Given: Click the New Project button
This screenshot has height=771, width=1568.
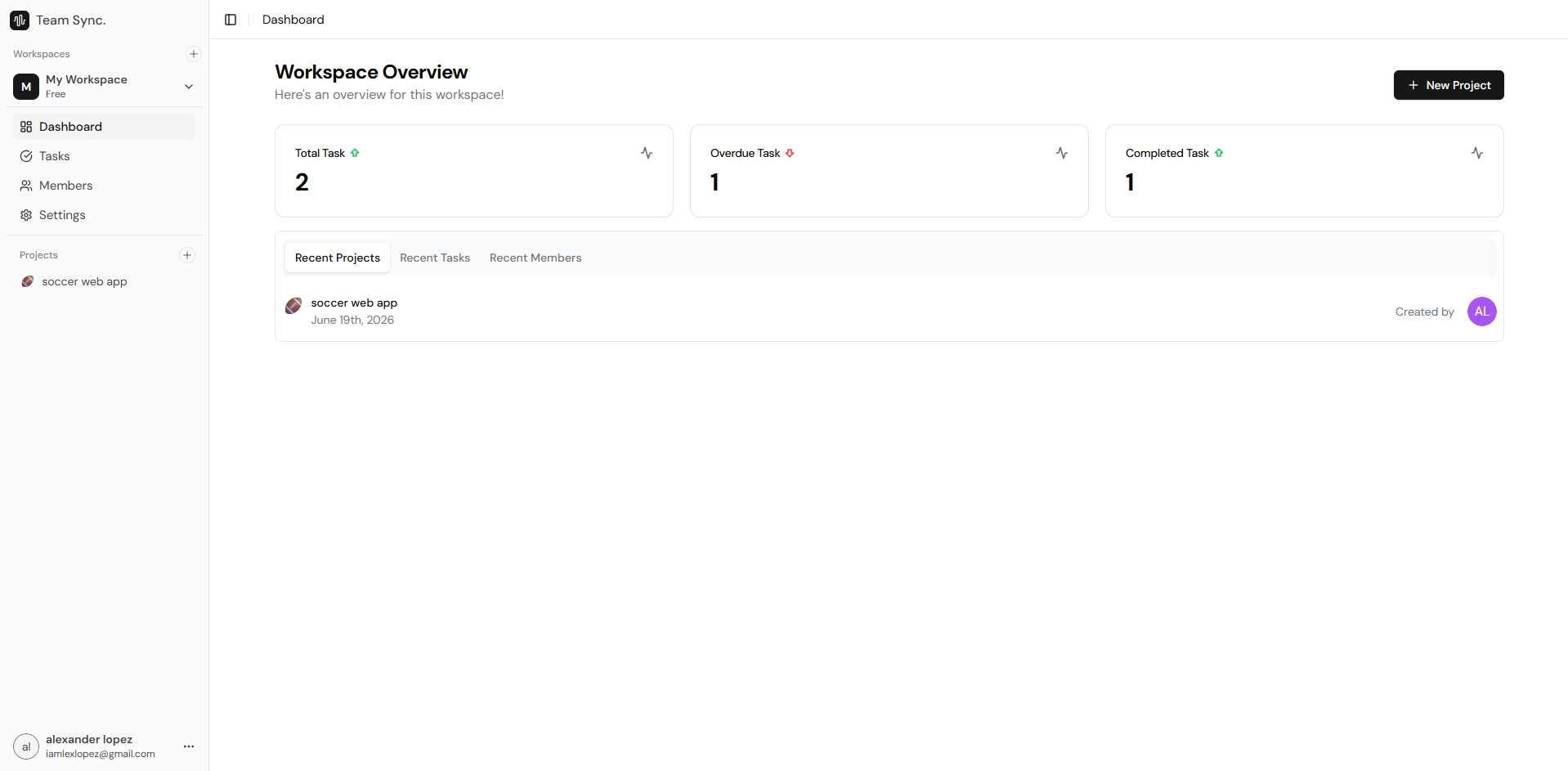Looking at the screenshot, I should (x=1449, y=85).
